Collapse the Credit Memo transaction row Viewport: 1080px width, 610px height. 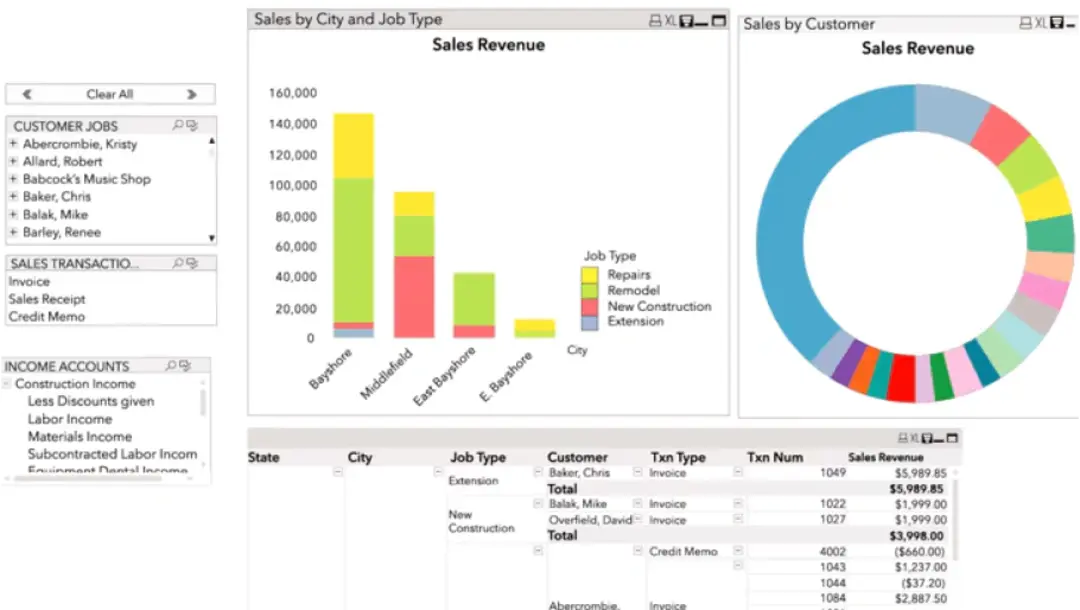tap(738, 551)
